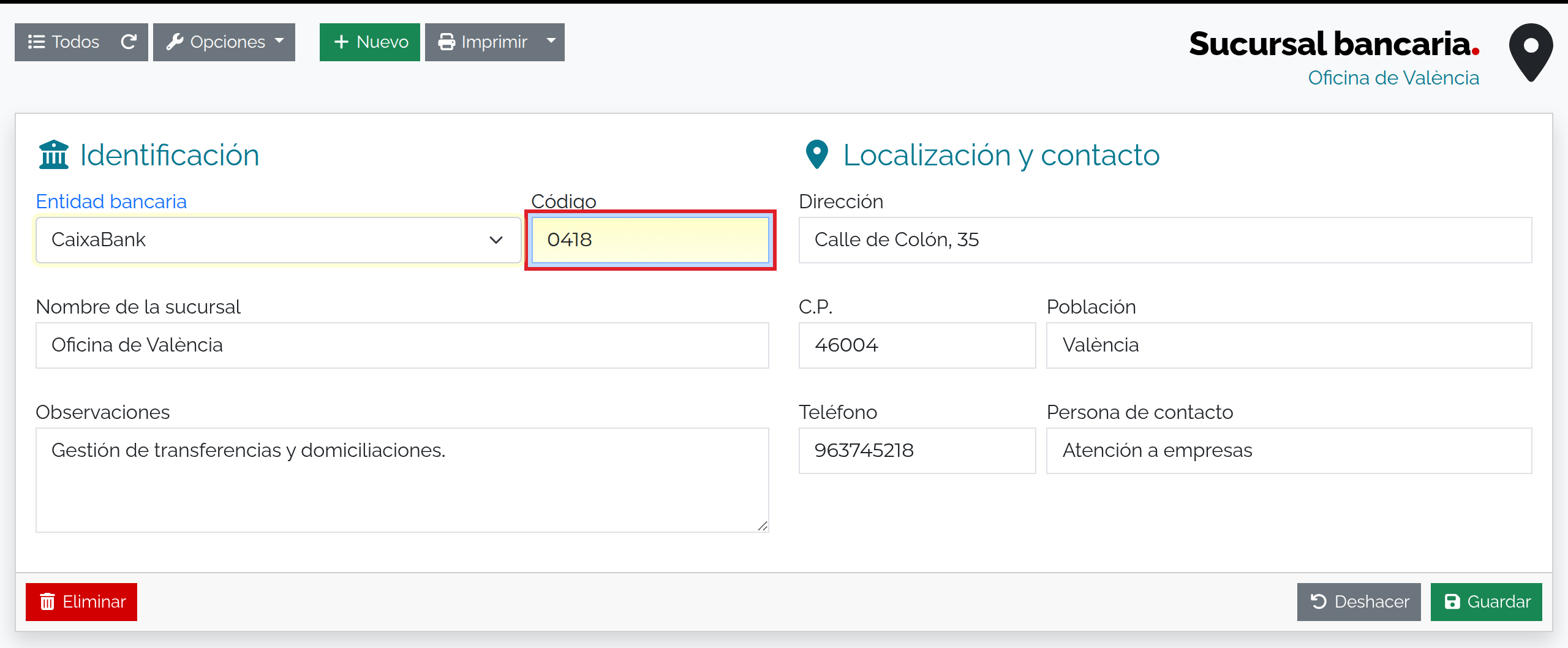Click the reload refresh icon
Screen dimensions: 1568x648
coord(129,42)
